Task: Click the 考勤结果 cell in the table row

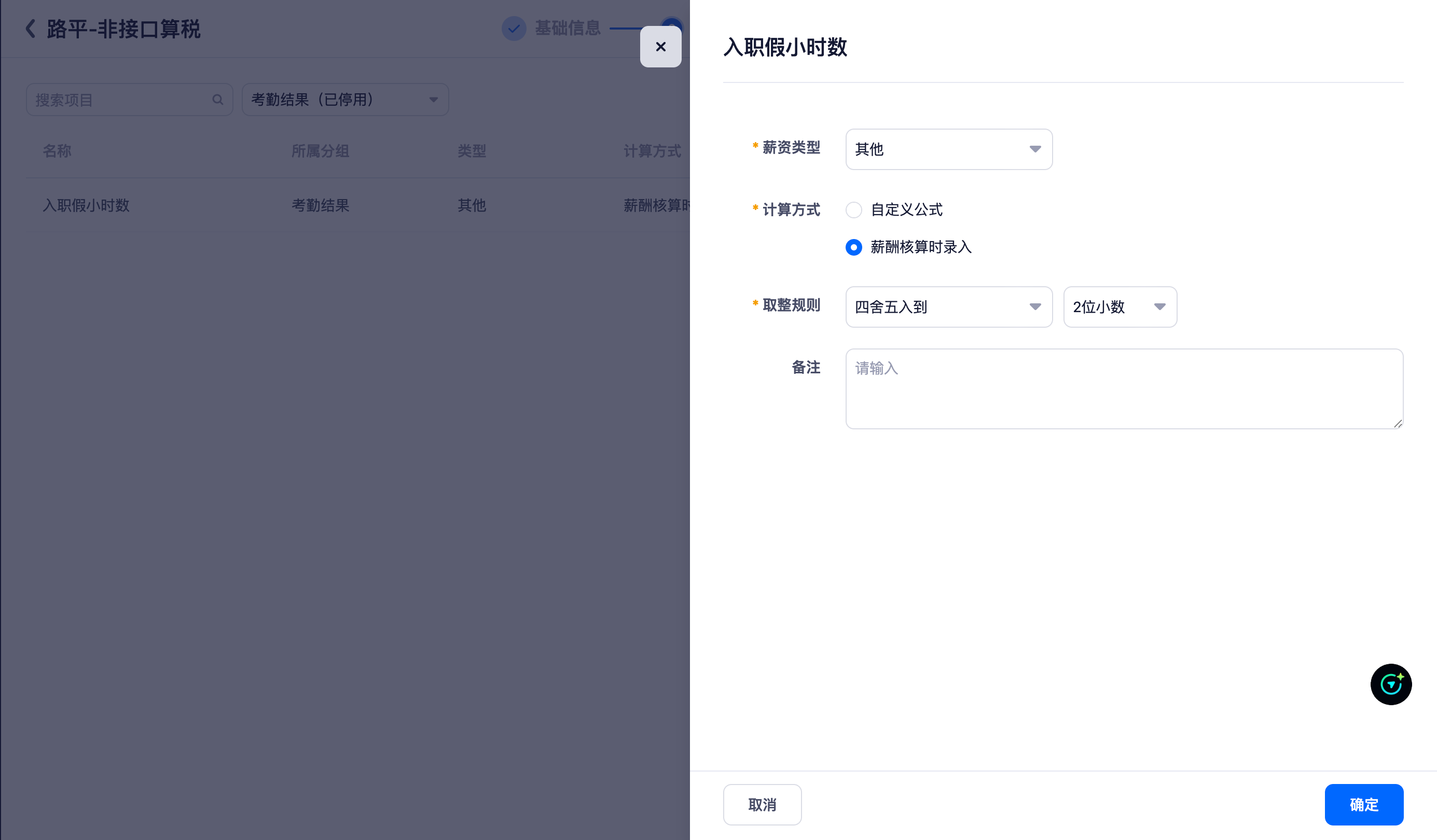Action: (320, 205)
